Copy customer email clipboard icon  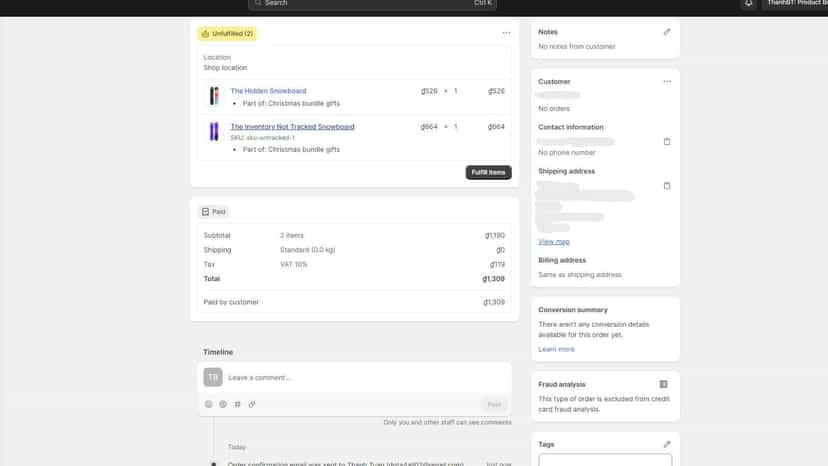point(667,142)
